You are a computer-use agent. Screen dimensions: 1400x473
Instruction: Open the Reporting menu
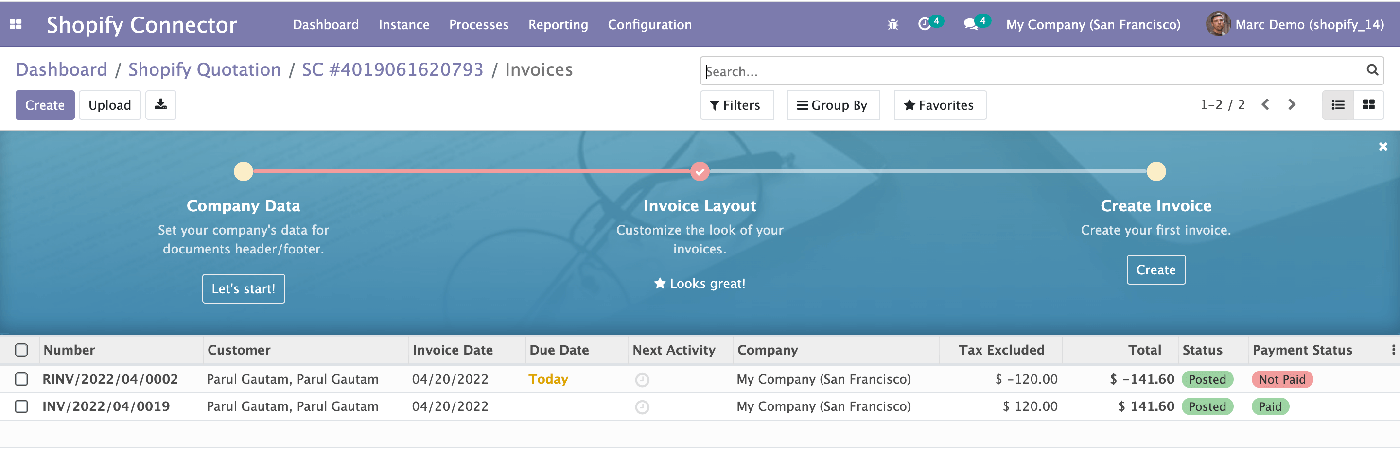click(558, 24)
